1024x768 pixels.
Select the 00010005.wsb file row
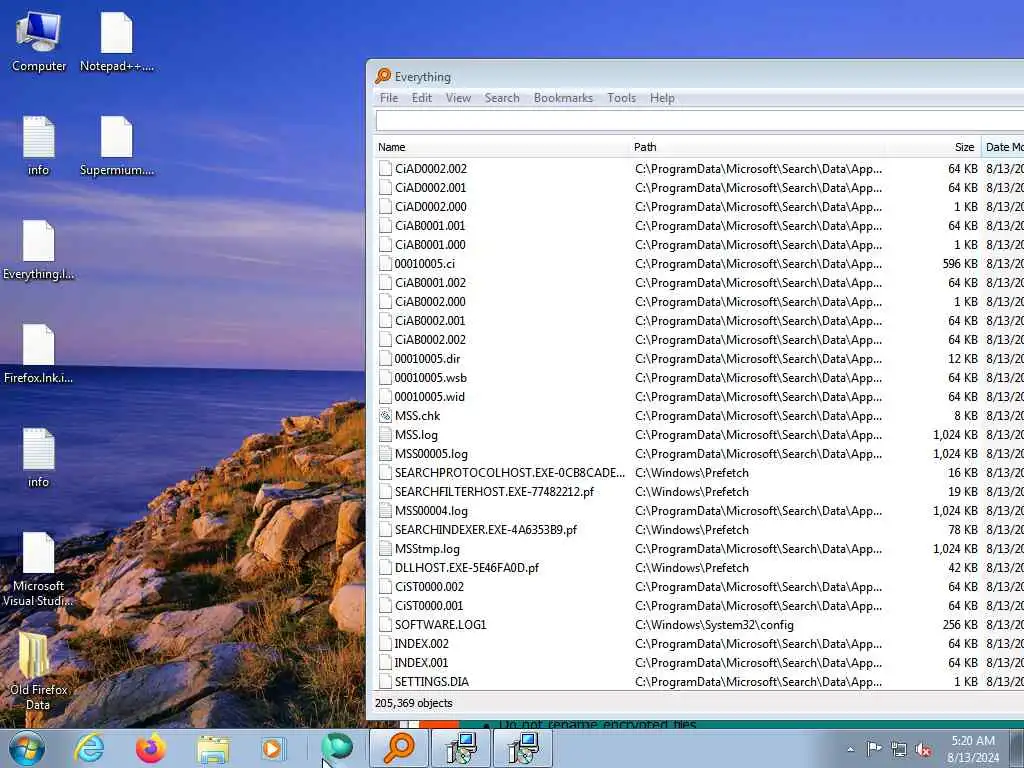699,377
